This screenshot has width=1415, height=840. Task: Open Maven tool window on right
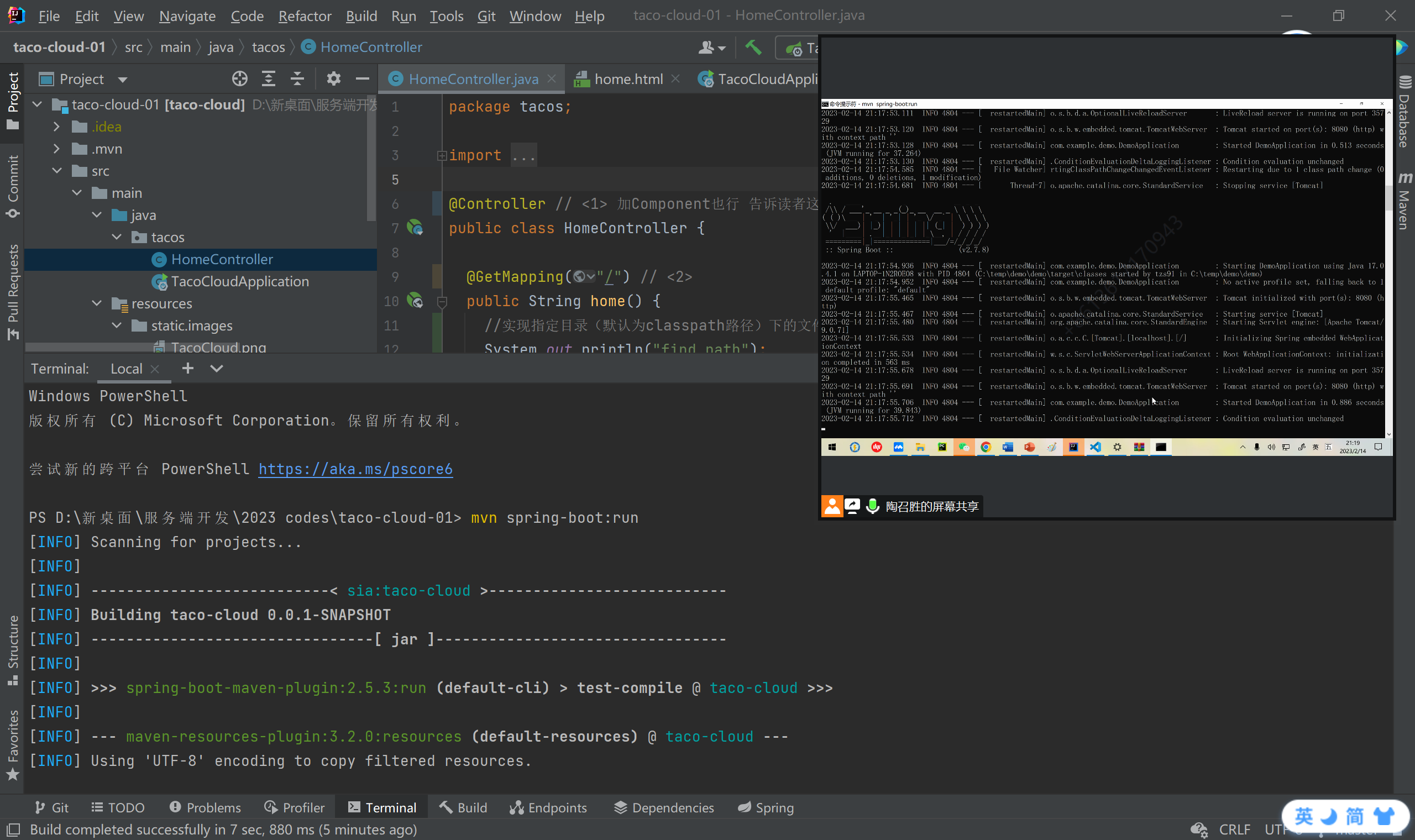pos(1404,201)
